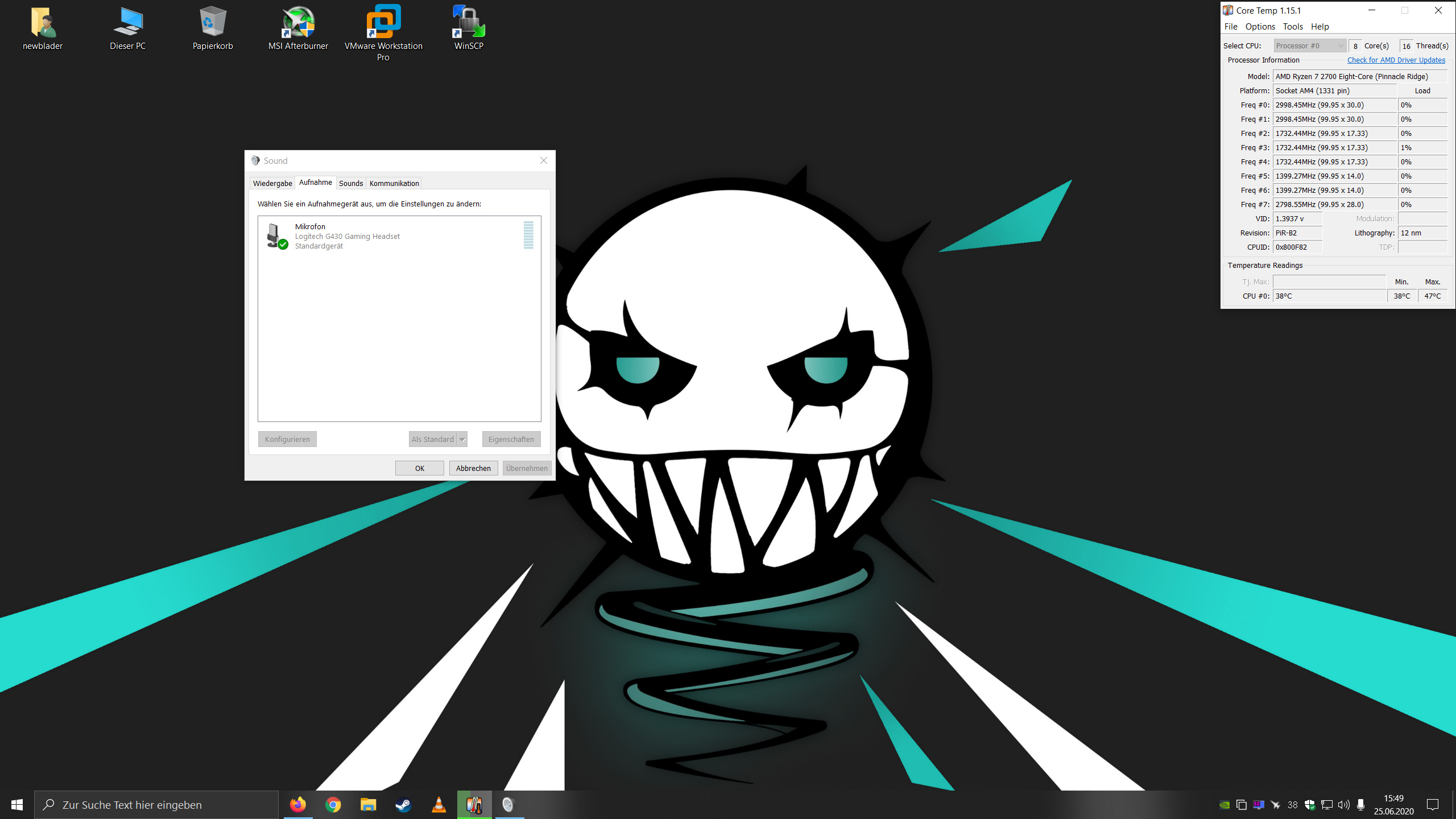The width and height of the screenshot is (1456, 819).
Task: Open VLC media player in taskbar
Action: pos(439,805)
